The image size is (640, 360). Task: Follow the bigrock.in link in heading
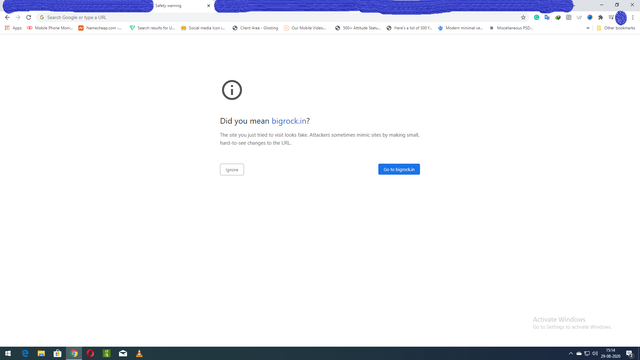point(289,121)
